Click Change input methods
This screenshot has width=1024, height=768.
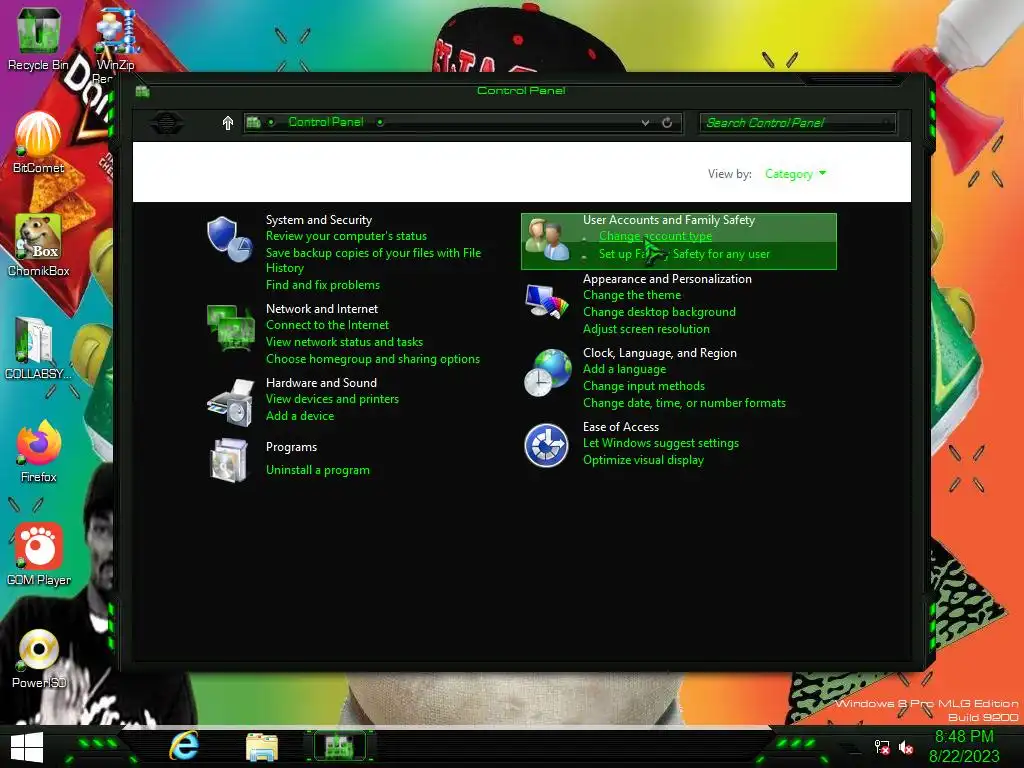click(644, 387)
